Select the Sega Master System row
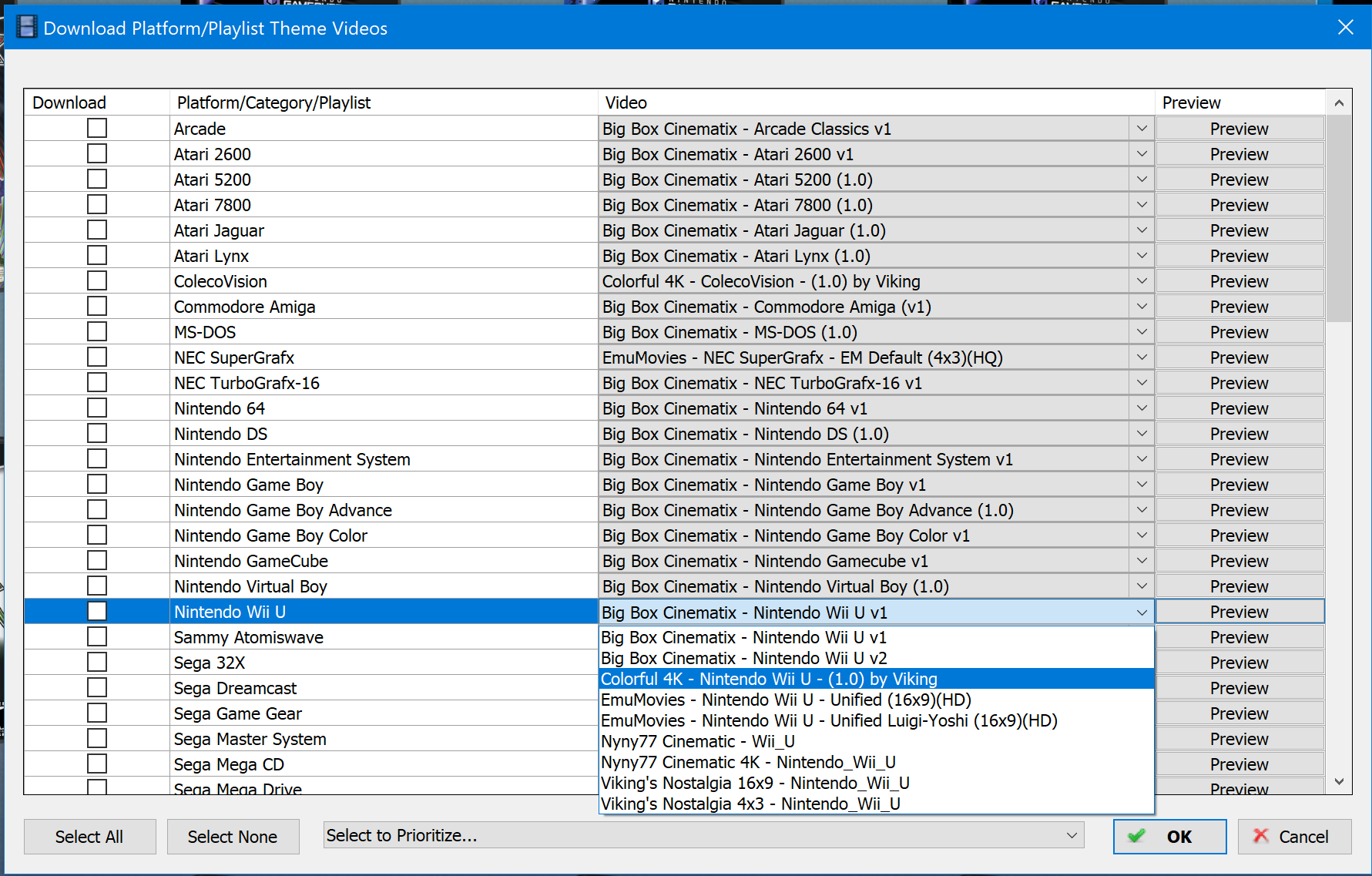 click(384, 739)
